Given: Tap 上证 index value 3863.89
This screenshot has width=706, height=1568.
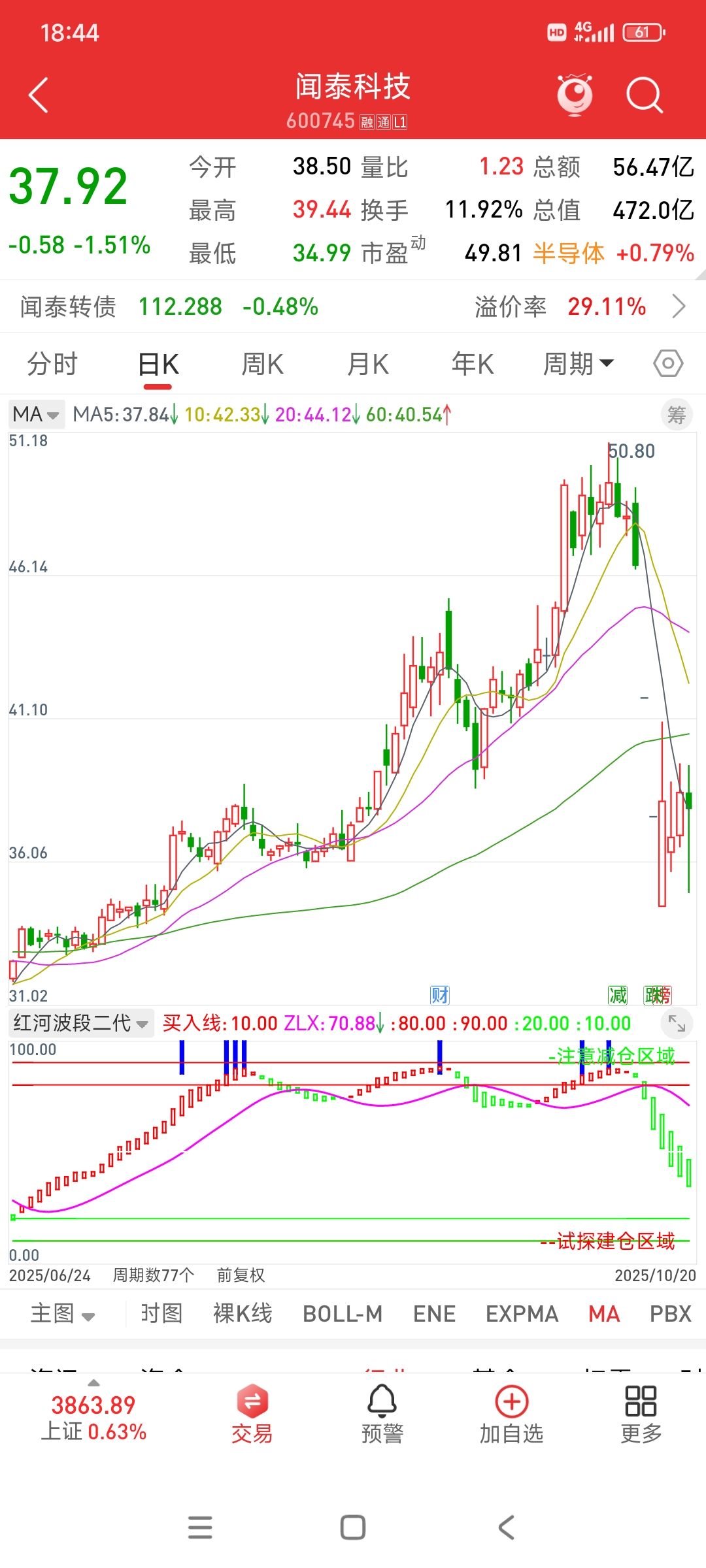Looking at the screenshot, I should (x=93, y=1405).
